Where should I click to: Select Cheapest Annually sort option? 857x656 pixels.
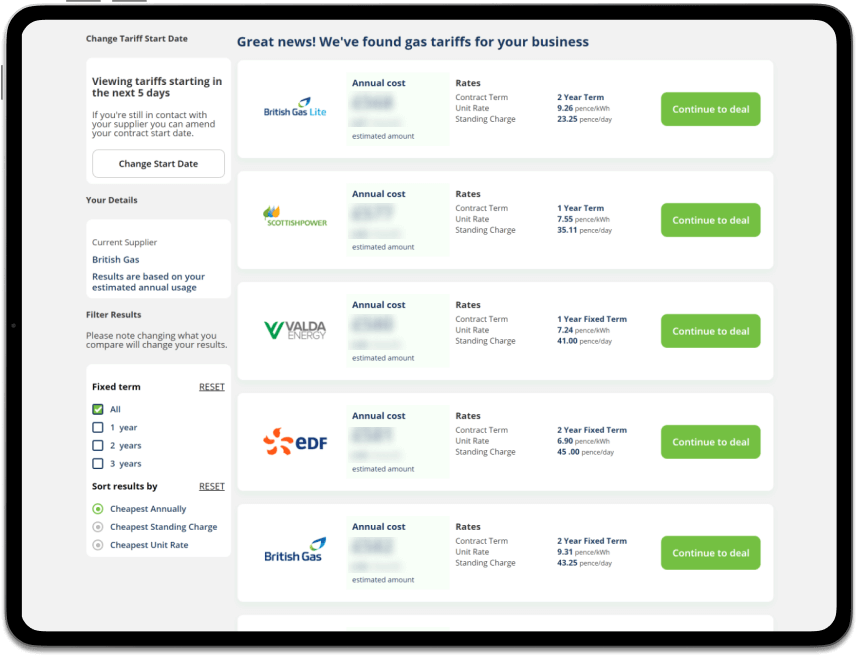point(98,509)
